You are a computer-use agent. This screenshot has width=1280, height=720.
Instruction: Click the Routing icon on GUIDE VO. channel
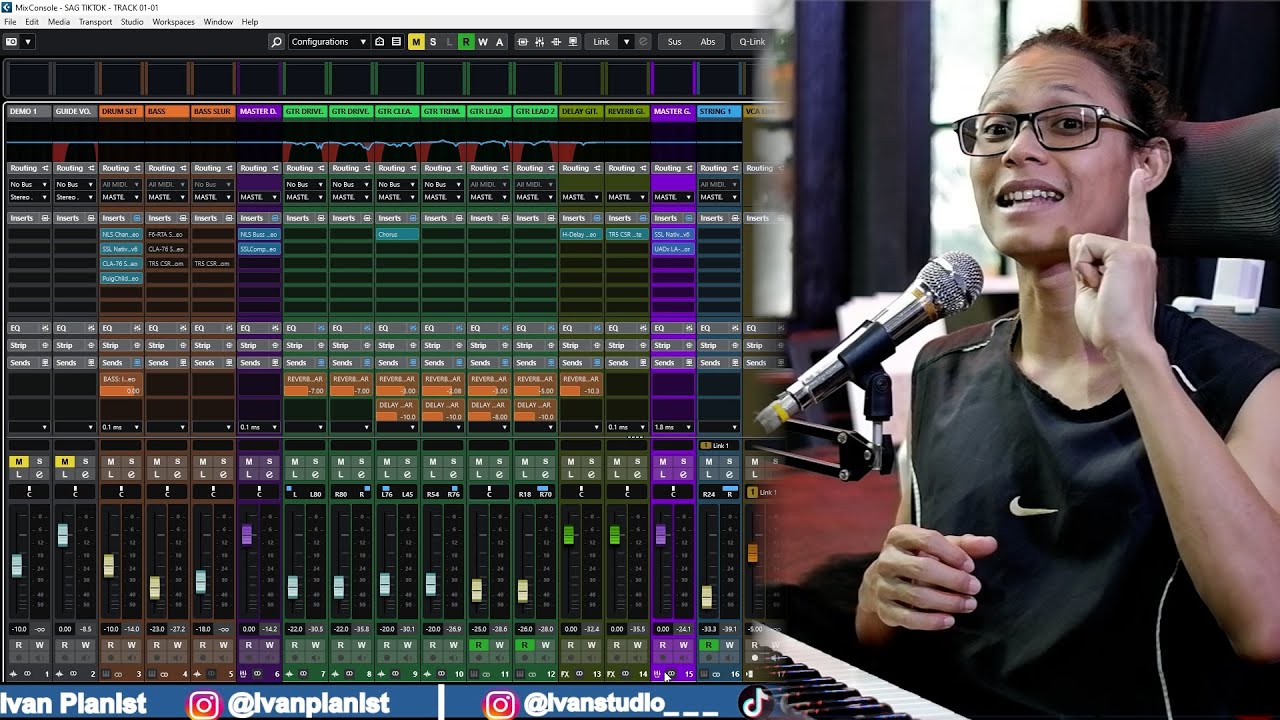pyautogui.click(x=91, y=168)
